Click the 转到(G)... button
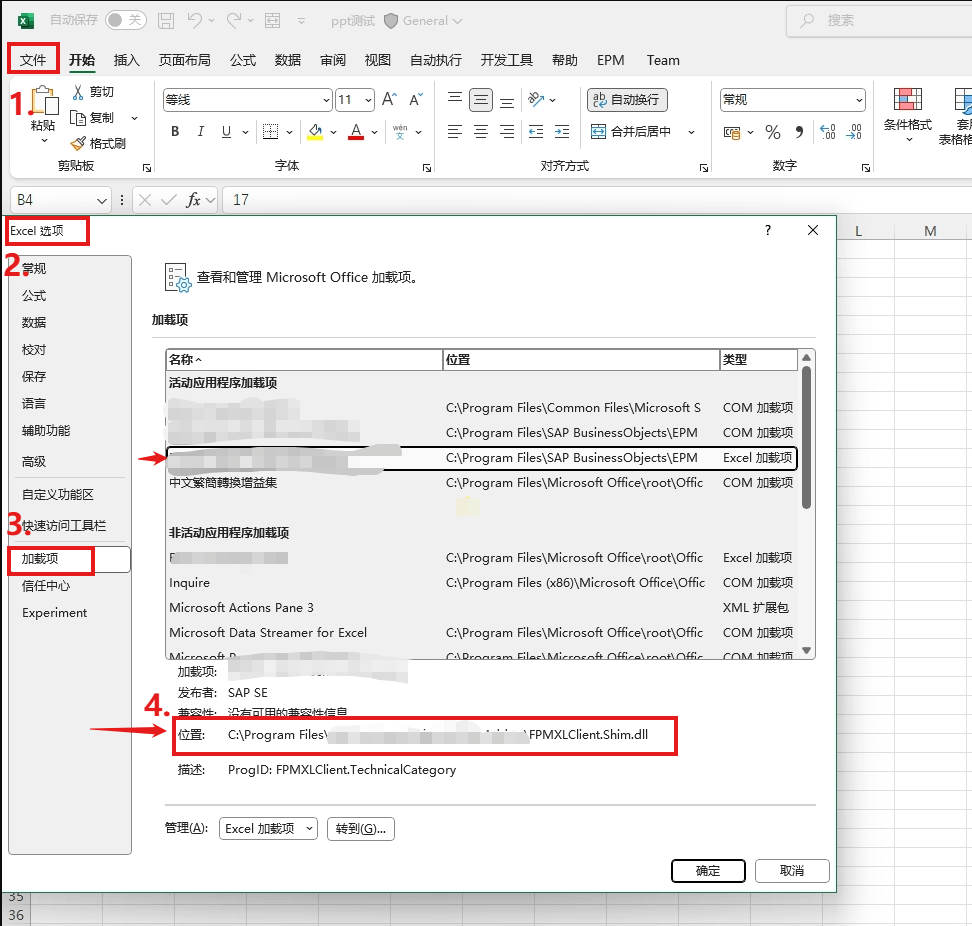 [x=361, y=829]
